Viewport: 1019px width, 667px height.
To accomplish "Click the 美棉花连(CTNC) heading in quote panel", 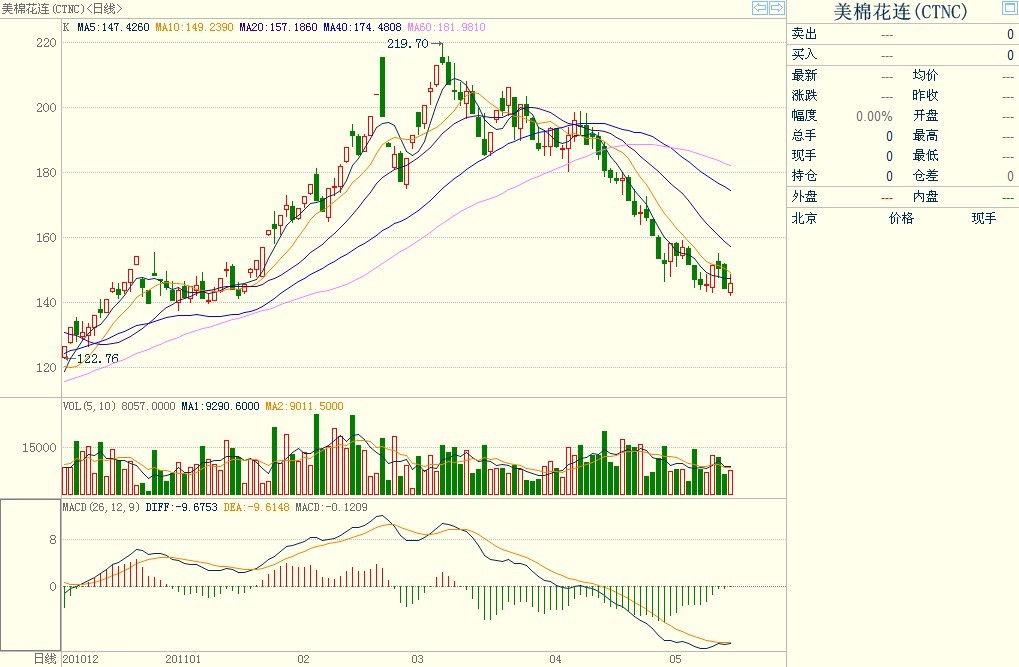I will click(x=900, y=11).
